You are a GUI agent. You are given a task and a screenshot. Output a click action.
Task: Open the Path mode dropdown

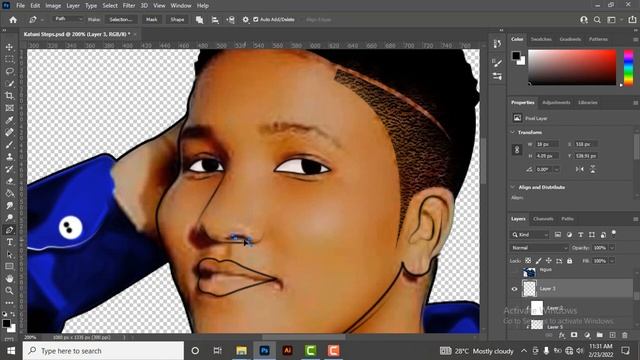pyautogui.click(x=68, y=19)
